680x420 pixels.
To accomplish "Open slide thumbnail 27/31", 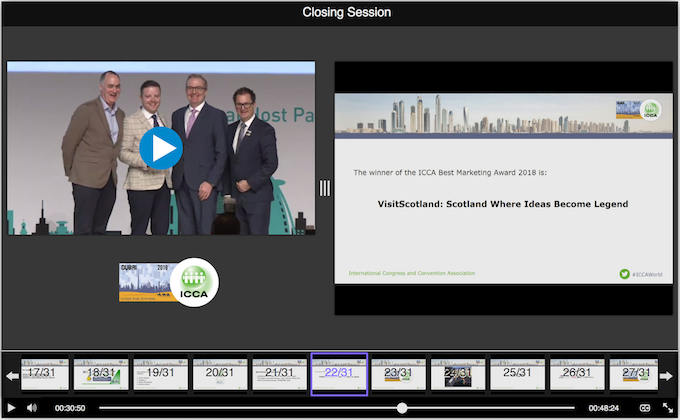I will coord(634,374).
